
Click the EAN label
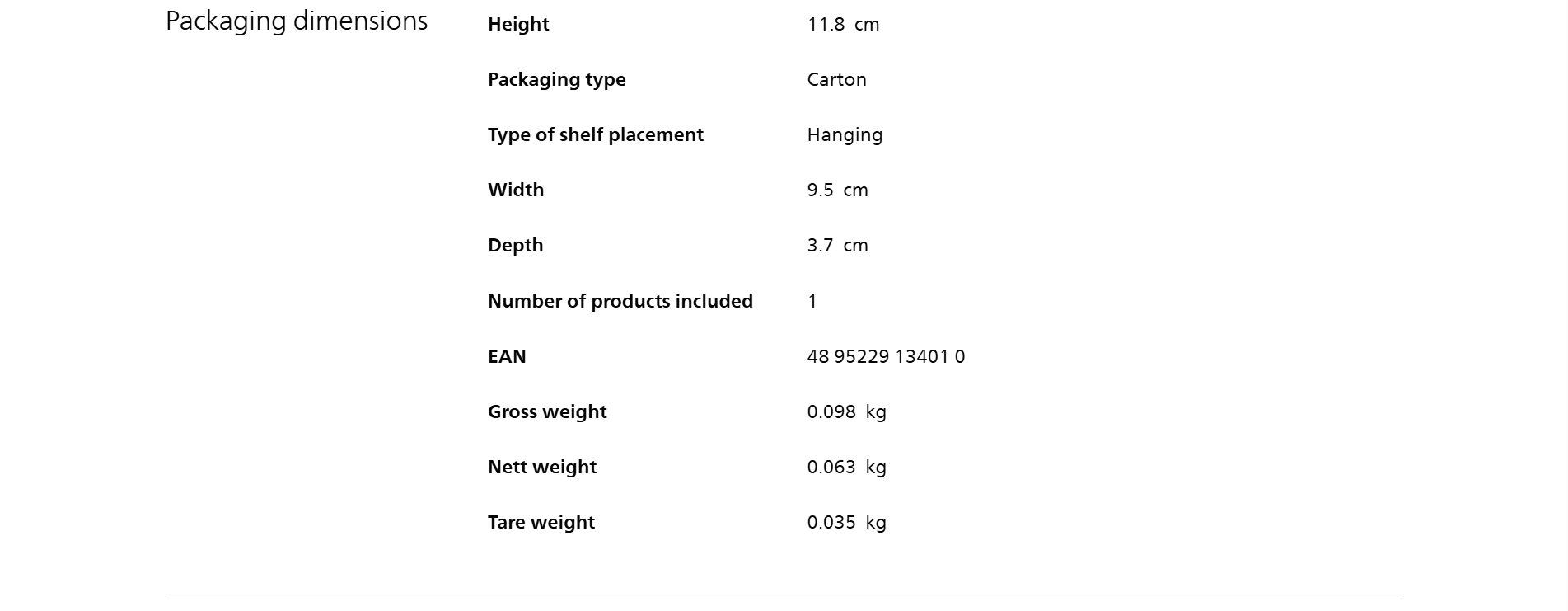[x=507, y=357]
